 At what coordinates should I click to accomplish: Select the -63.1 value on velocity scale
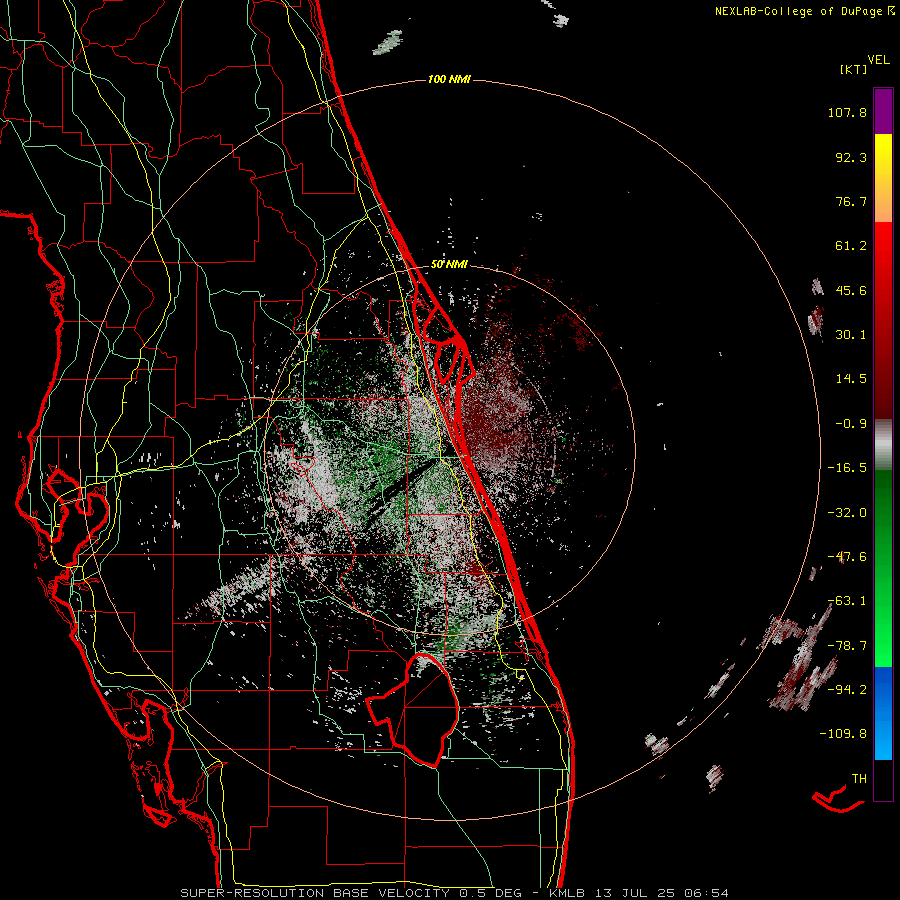(x=847, y=601)
